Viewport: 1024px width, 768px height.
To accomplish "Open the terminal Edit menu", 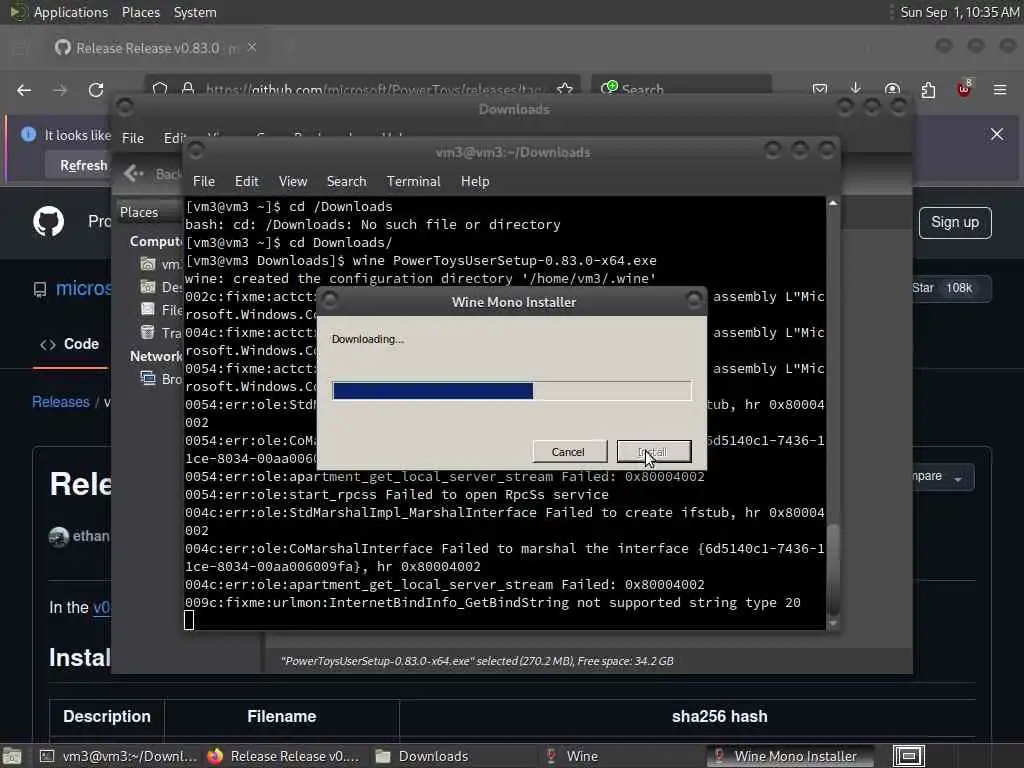I will [x=246, y=182].
